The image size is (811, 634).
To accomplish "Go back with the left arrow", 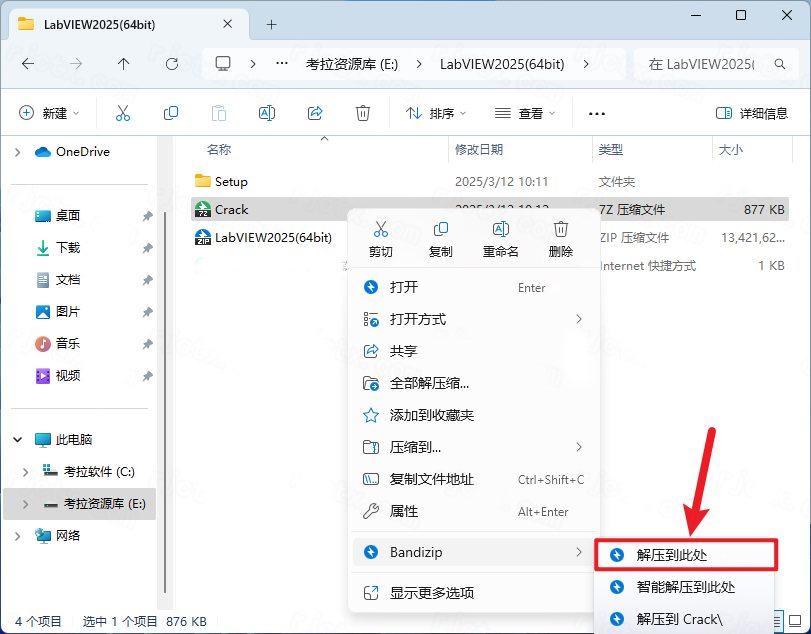I will pyautogui.click(x=28, y=64).
